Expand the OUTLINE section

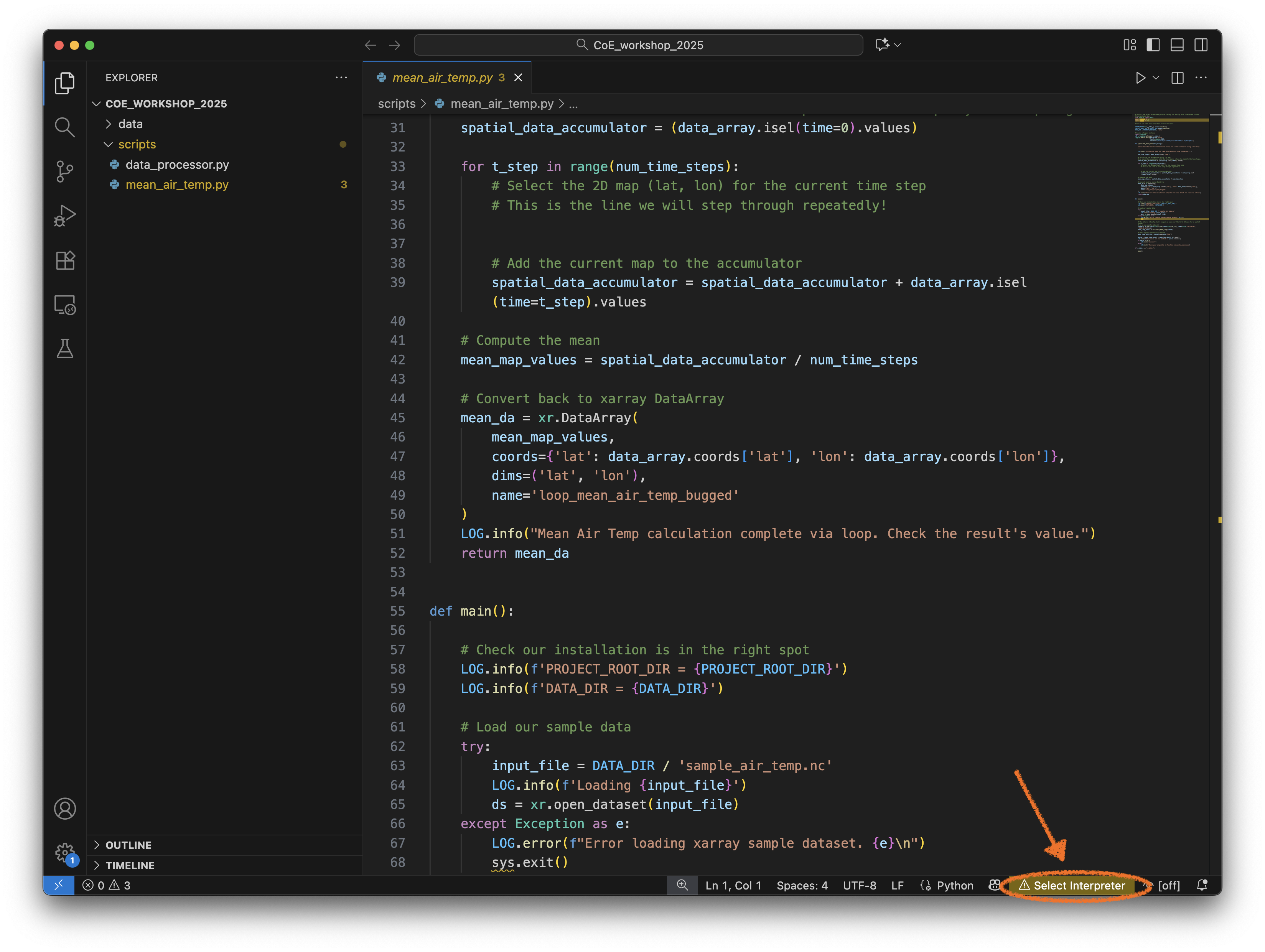click(x=128, y=845)
